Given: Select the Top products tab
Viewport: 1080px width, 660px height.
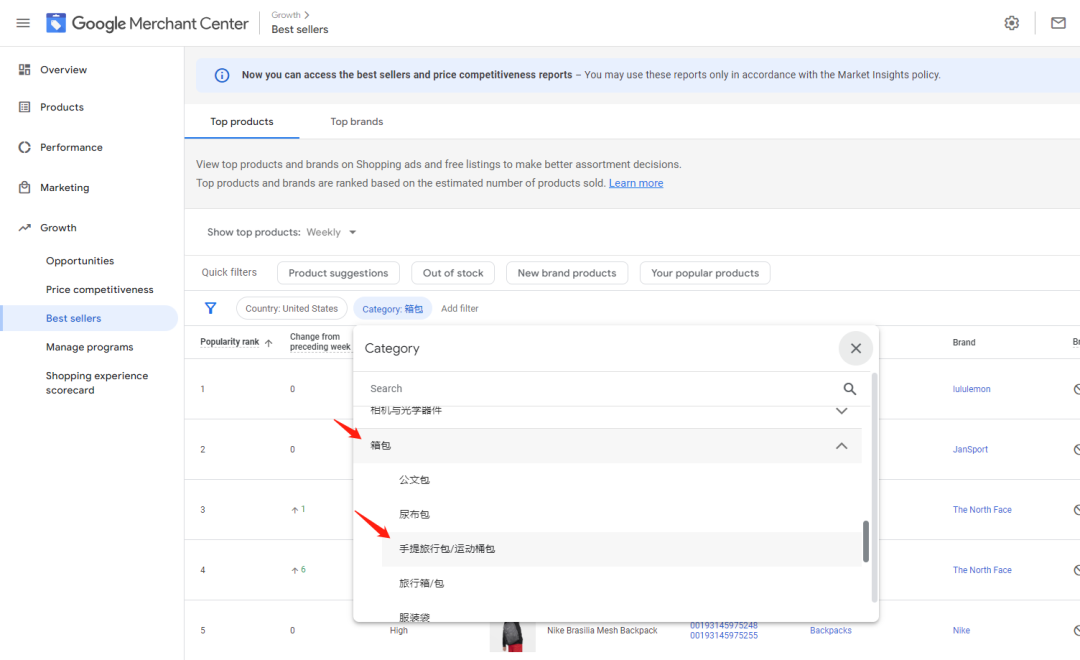Looking at the screenshot, I should [x=241, y=122].
